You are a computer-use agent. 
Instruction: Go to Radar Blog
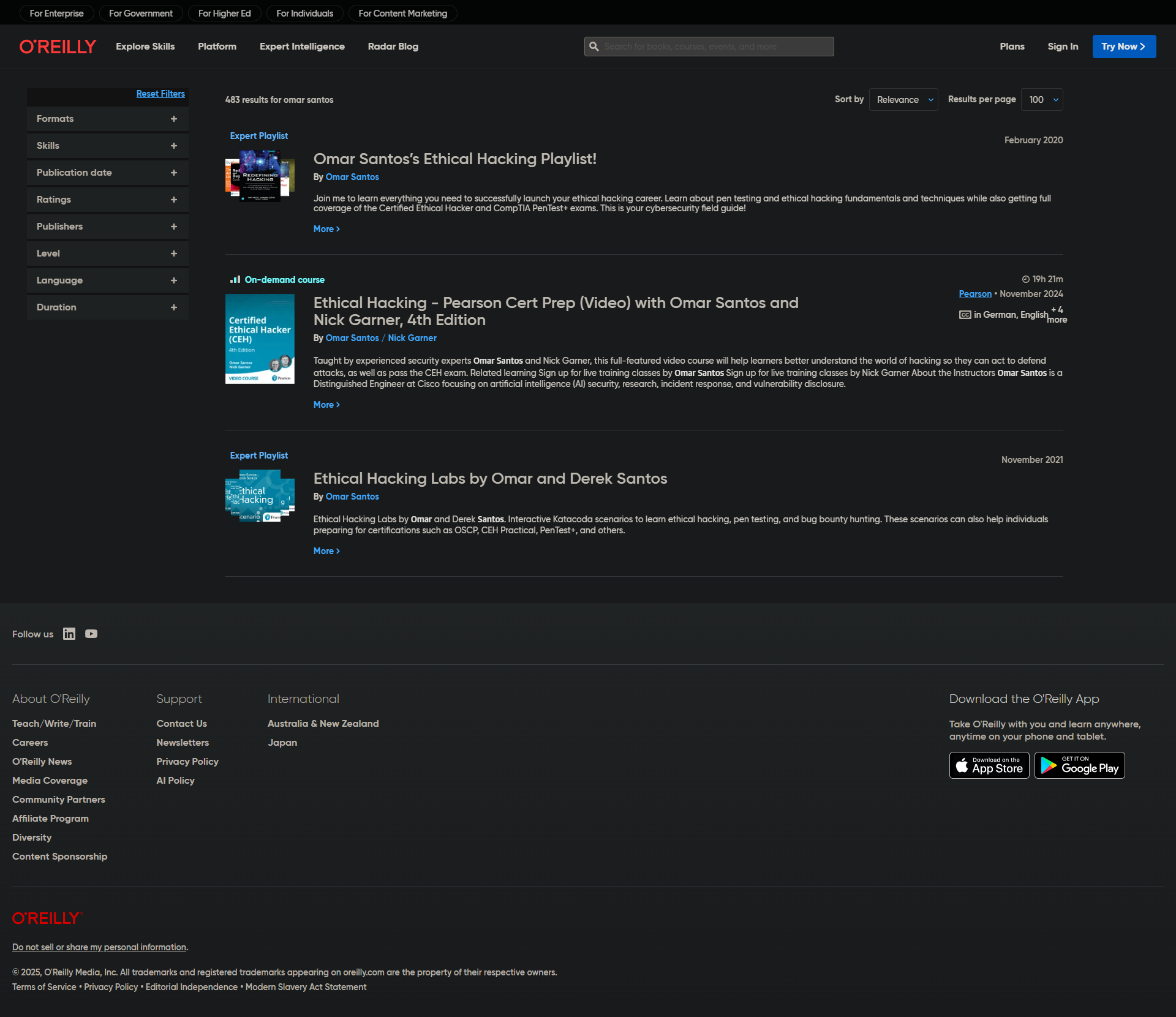[x=393, y=47]
